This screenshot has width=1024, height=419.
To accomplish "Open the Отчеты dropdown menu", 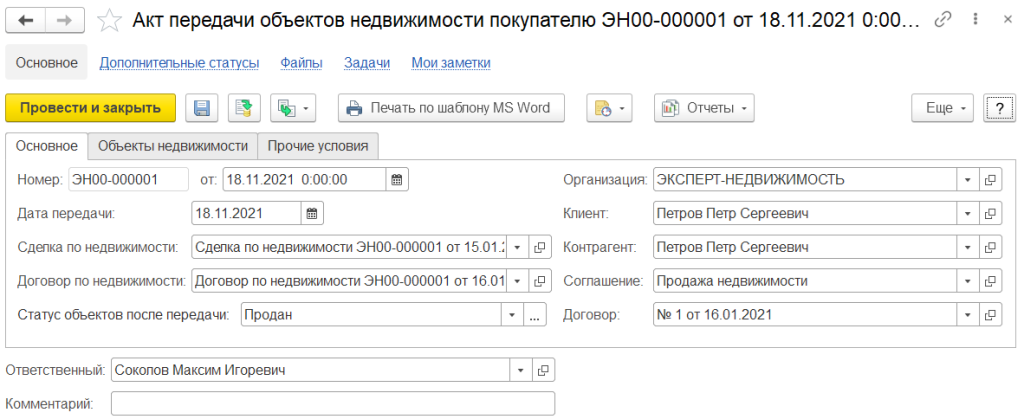I will 704,108.
